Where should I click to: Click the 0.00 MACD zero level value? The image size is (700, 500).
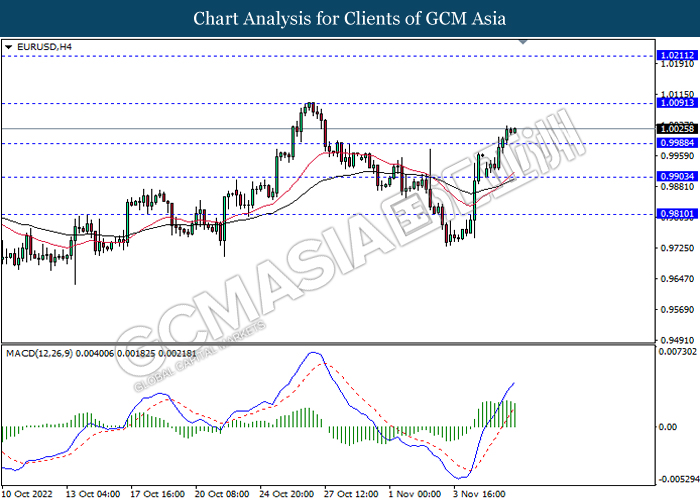[668, 427]
